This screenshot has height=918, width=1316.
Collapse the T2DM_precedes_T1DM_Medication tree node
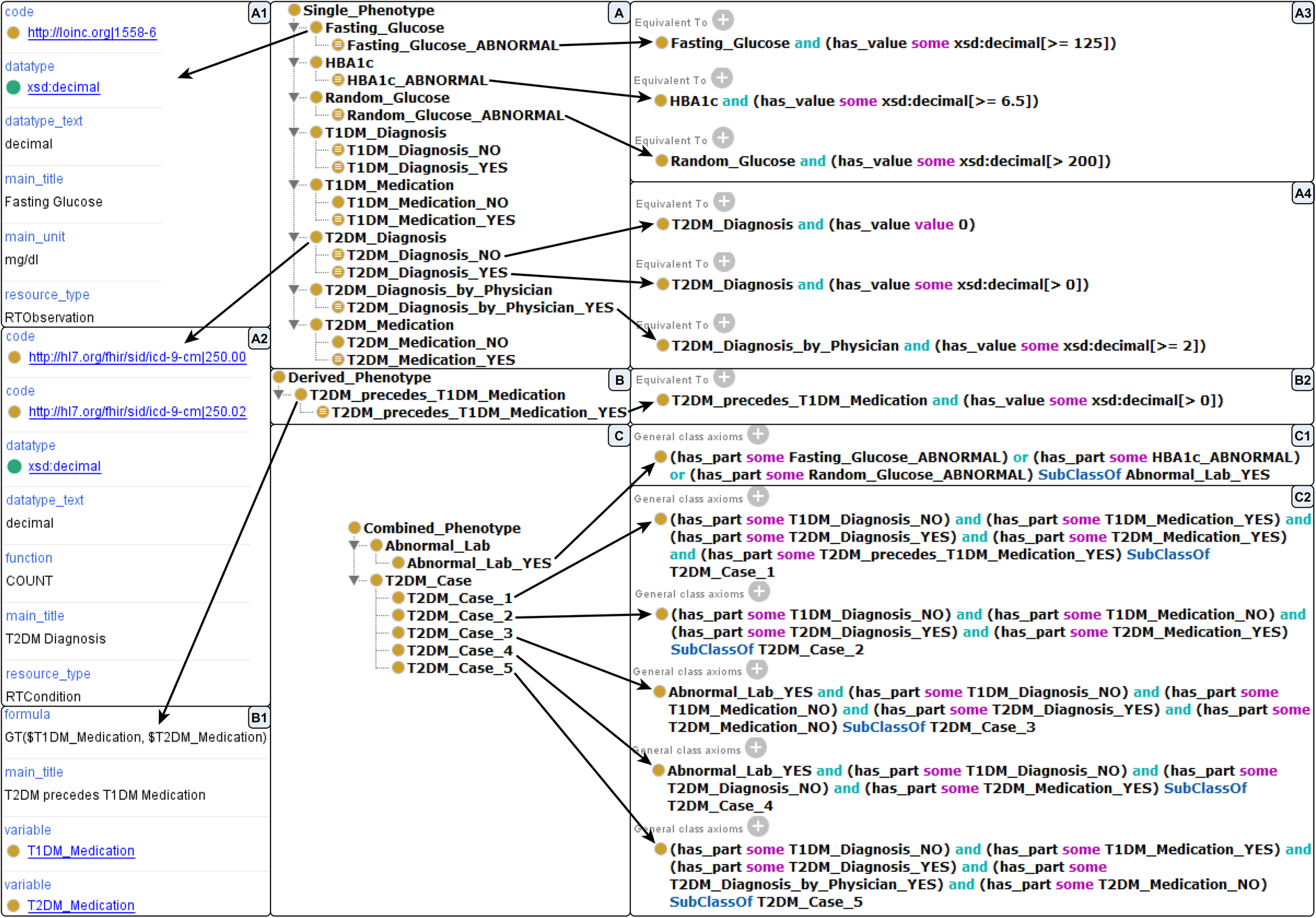coord(279,395)
